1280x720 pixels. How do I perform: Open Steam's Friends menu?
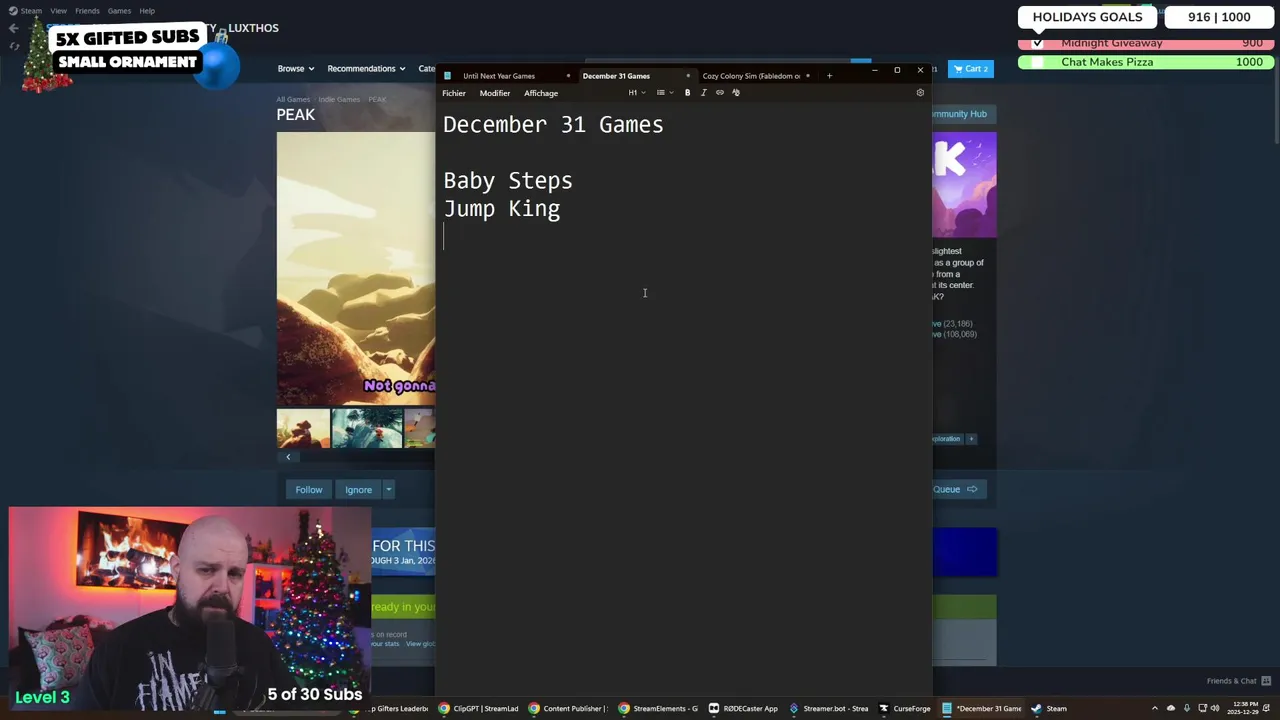click(87, 11)
